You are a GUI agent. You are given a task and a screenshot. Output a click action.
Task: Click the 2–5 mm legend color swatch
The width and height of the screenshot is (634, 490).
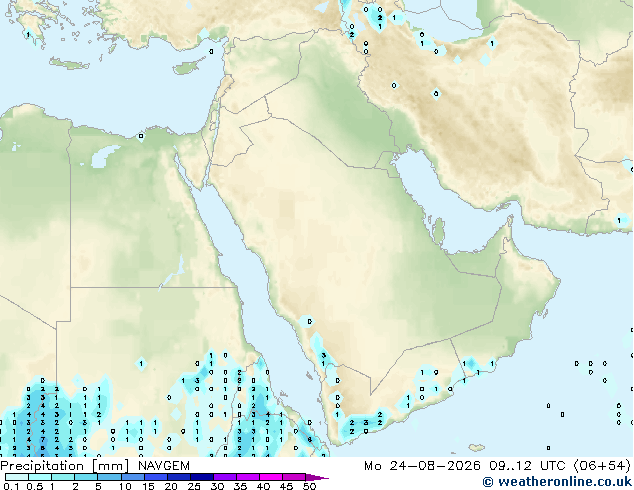tap(86, 477)
